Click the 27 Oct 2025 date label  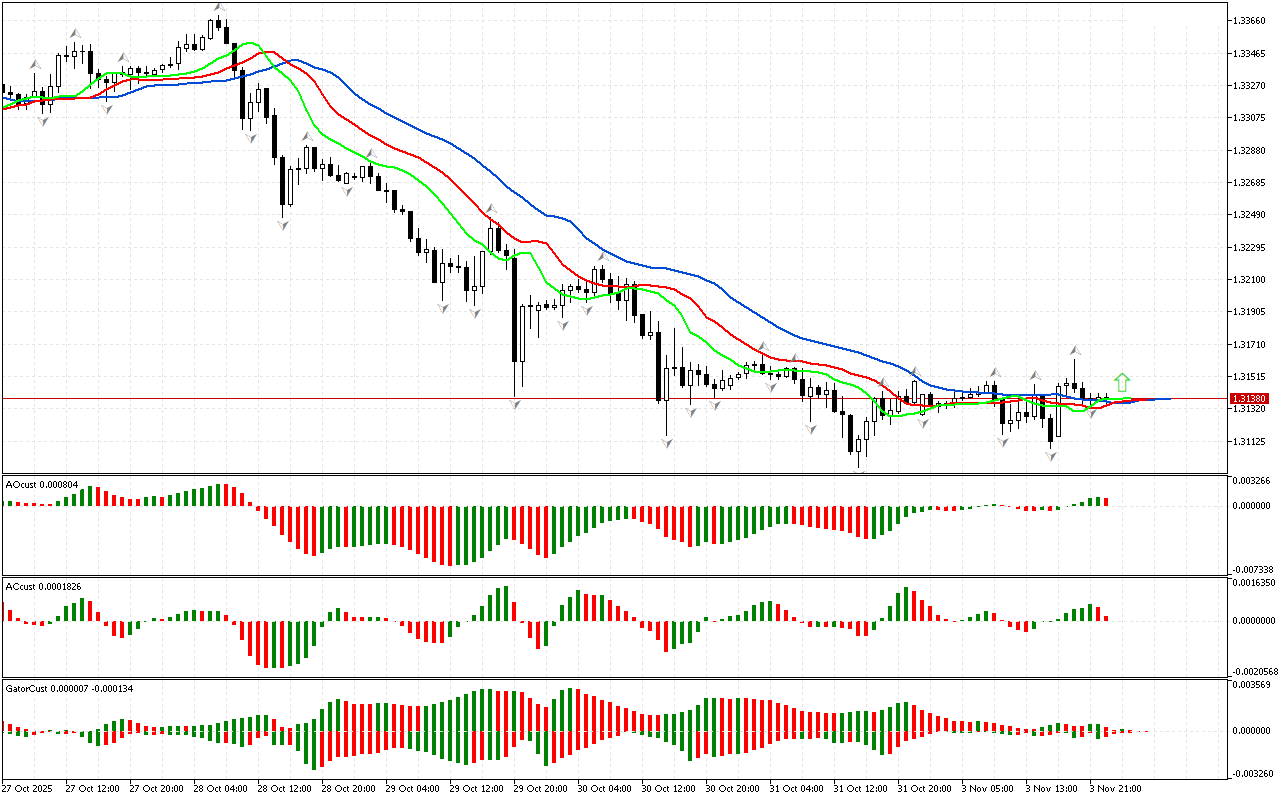point(27,789)
